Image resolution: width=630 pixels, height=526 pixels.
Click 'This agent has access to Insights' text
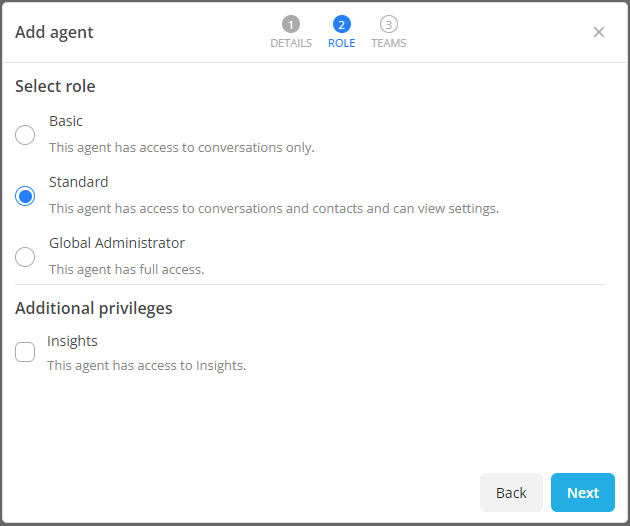146,365
